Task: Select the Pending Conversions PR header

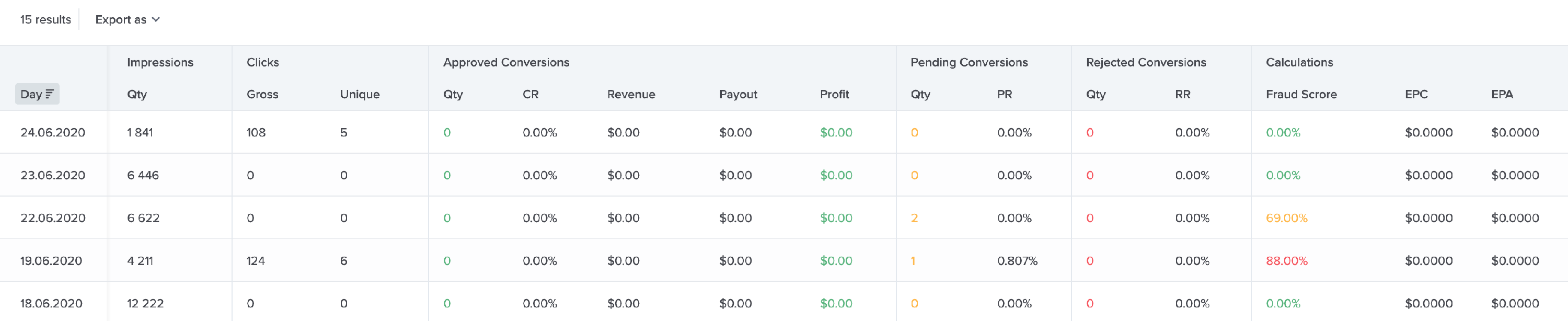Action: (1005, 95)
